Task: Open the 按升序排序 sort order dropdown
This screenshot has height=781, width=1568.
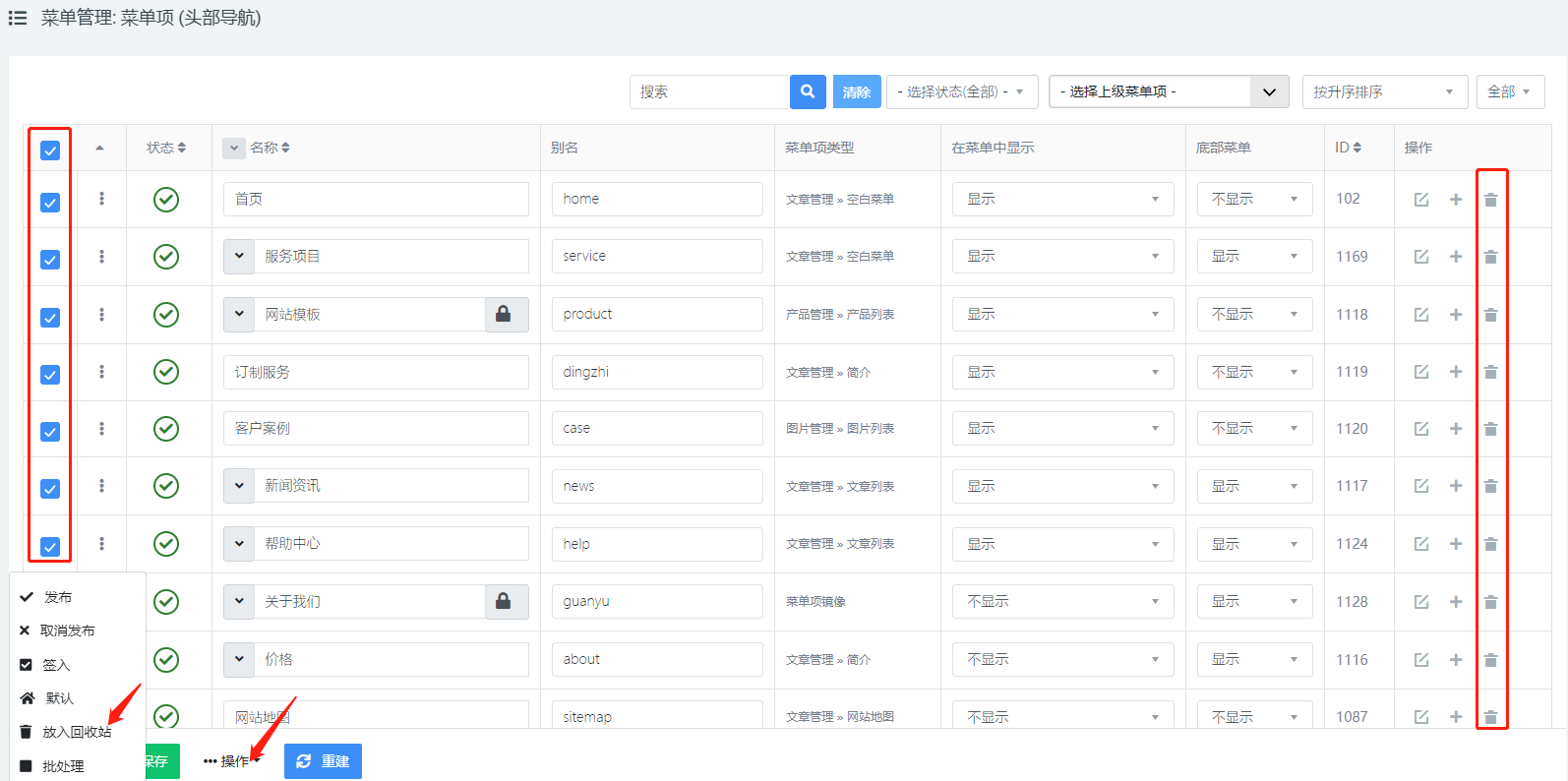Action: (1383, 91)
